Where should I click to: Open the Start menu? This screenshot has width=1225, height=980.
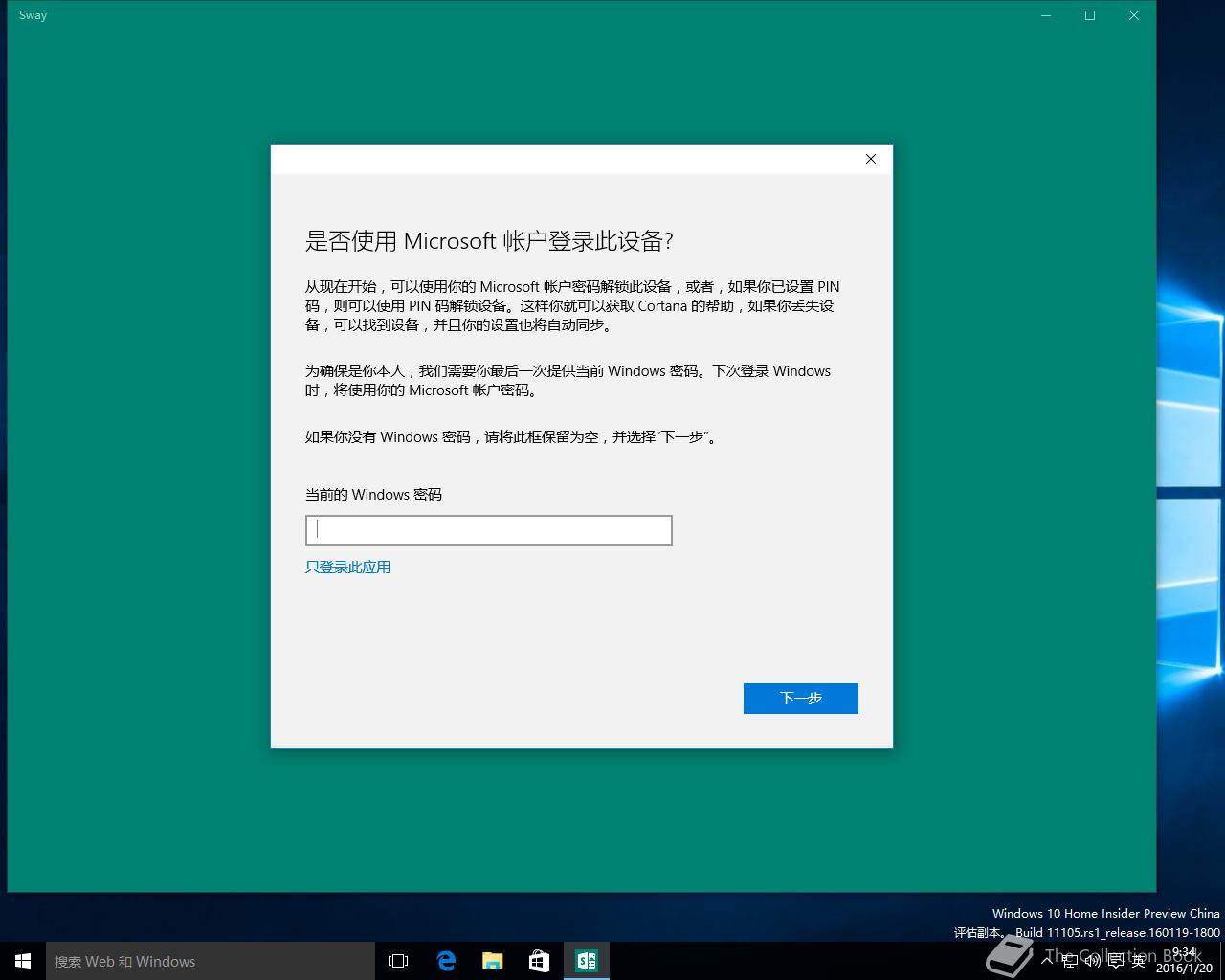(x=21, y=961)
